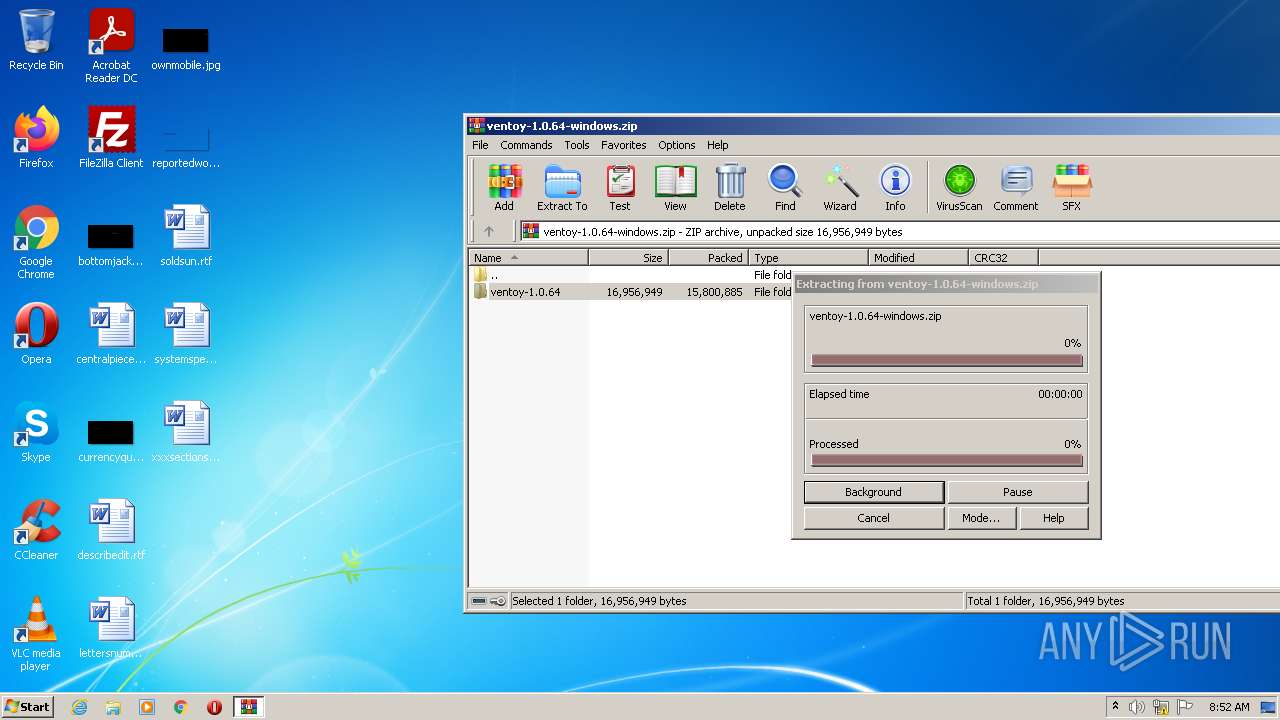Click the Mode... button
Screen dimensions: 1280x720
[981, 518]
